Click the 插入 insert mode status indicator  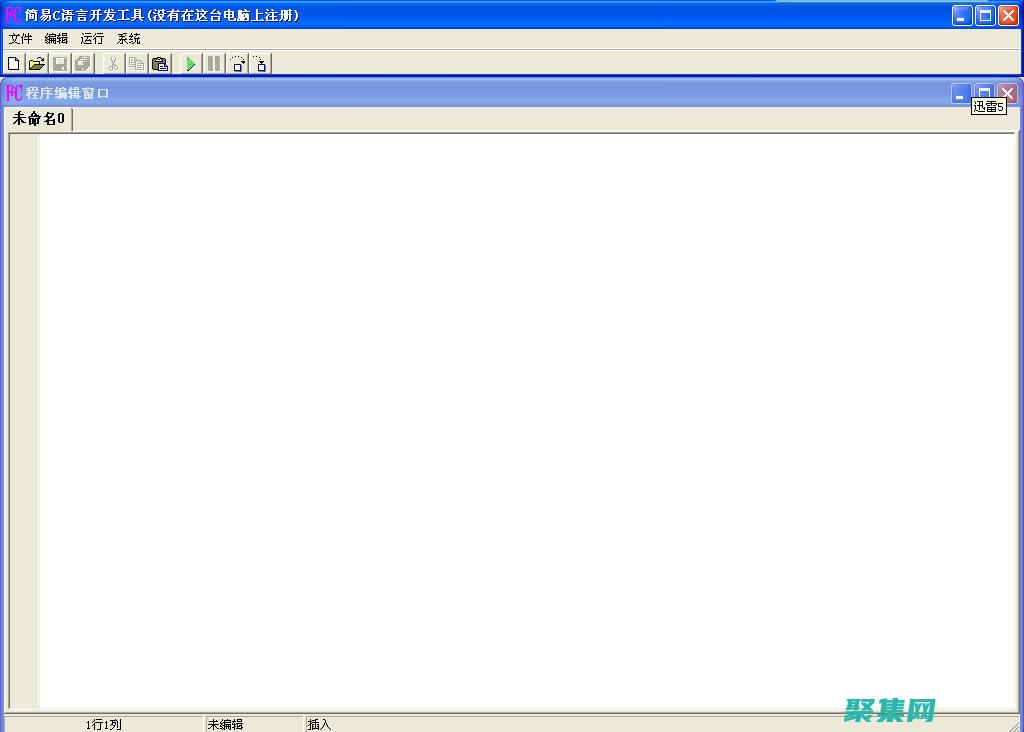point(320,724)
